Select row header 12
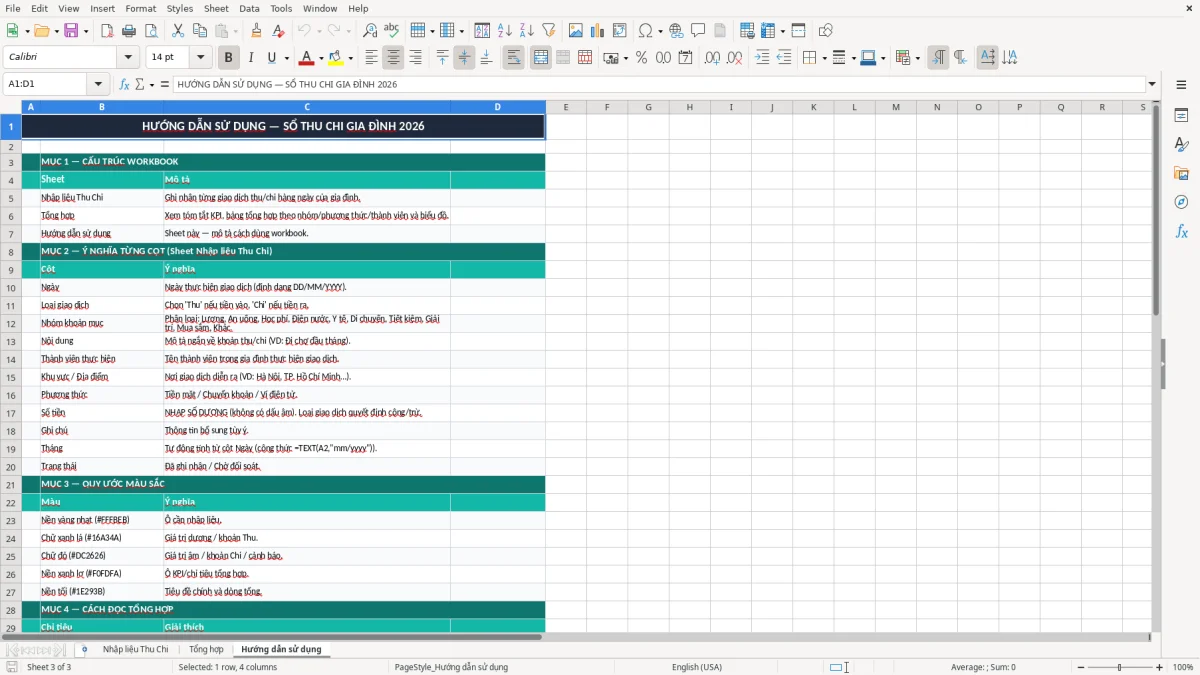 [10, 323]
